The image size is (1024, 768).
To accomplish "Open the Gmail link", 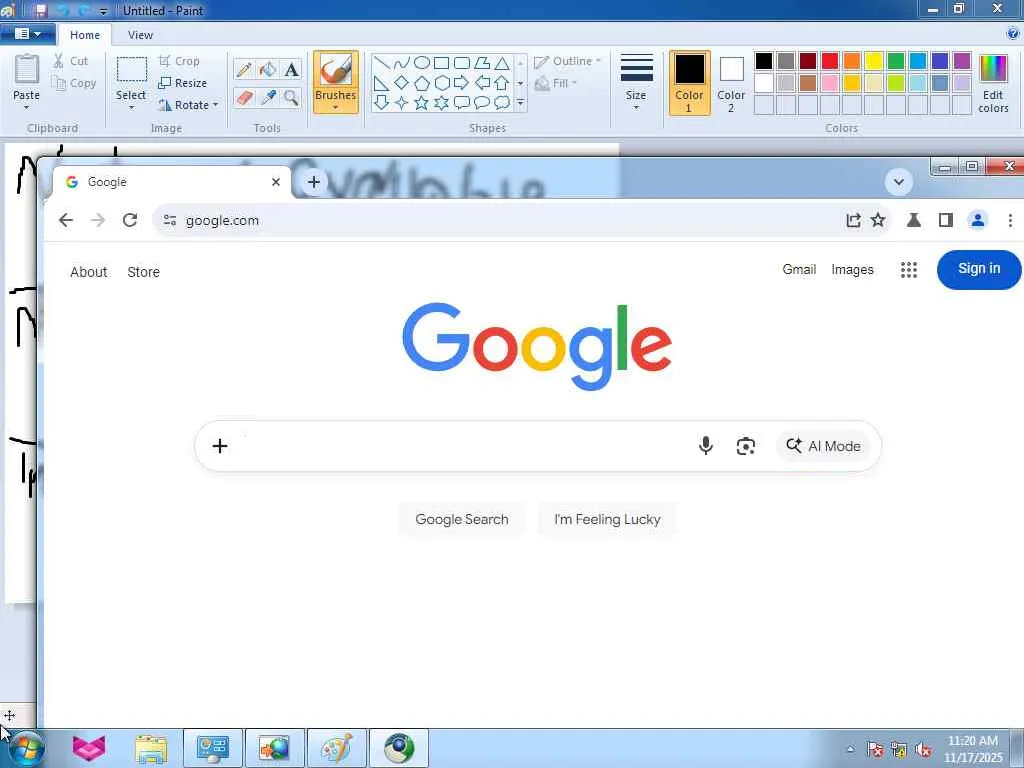I will [799, 270].
